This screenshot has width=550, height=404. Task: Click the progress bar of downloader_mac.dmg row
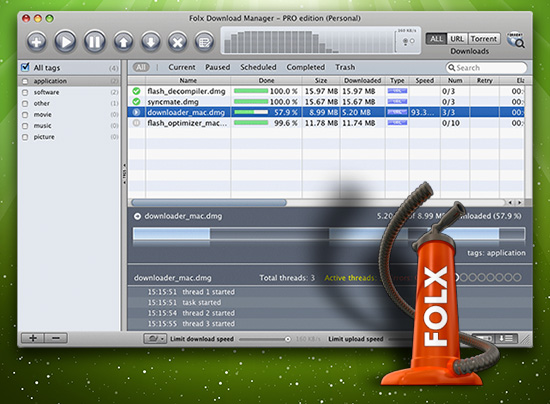tap(251, 112)
